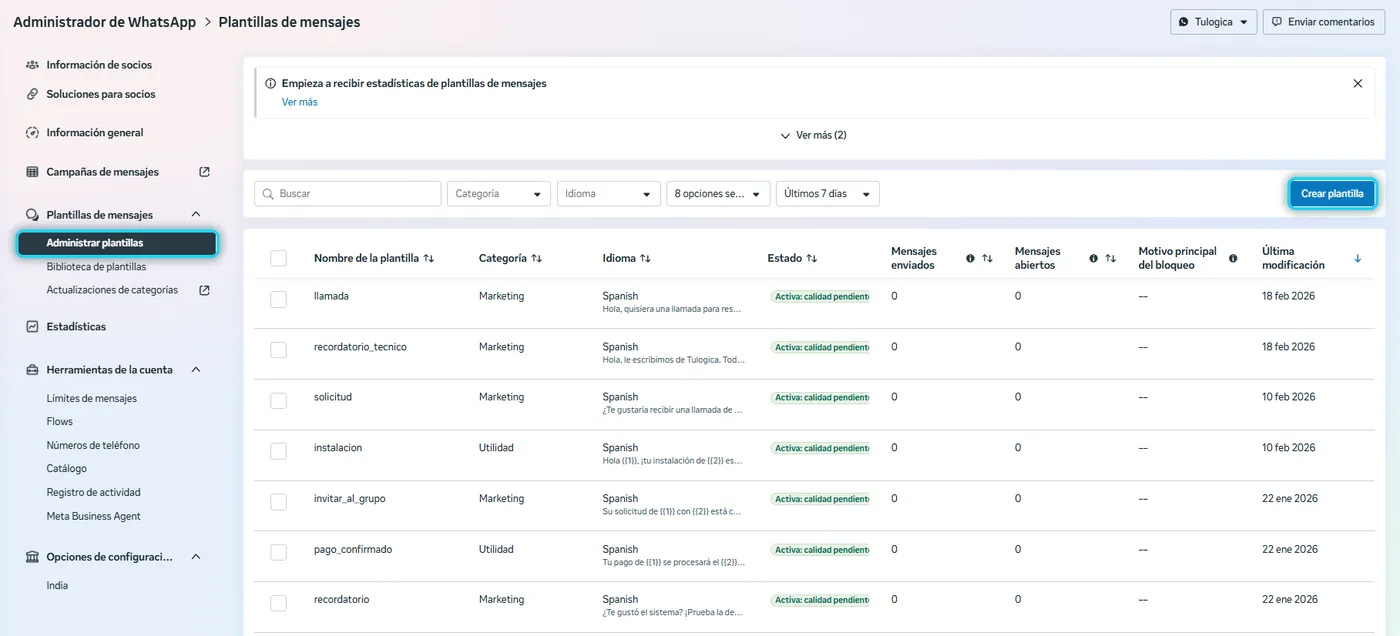Click the info icon next to Mensajes abiertos
This screenshot has width=1400, height=636.
[x=1093, y=258]
